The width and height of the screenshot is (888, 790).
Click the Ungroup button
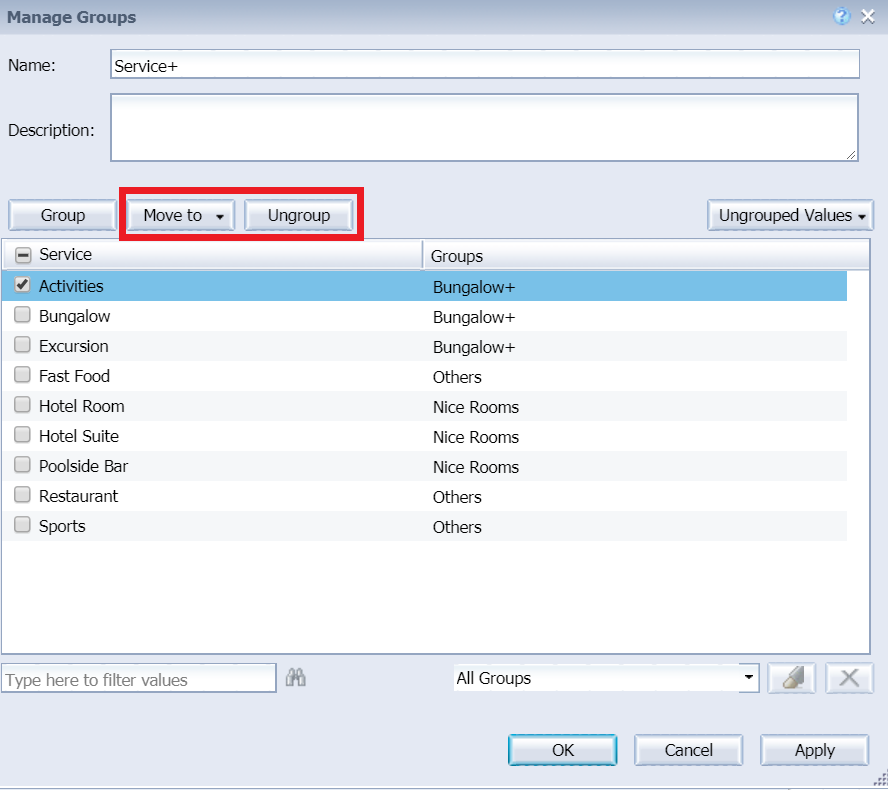point(299,215)
